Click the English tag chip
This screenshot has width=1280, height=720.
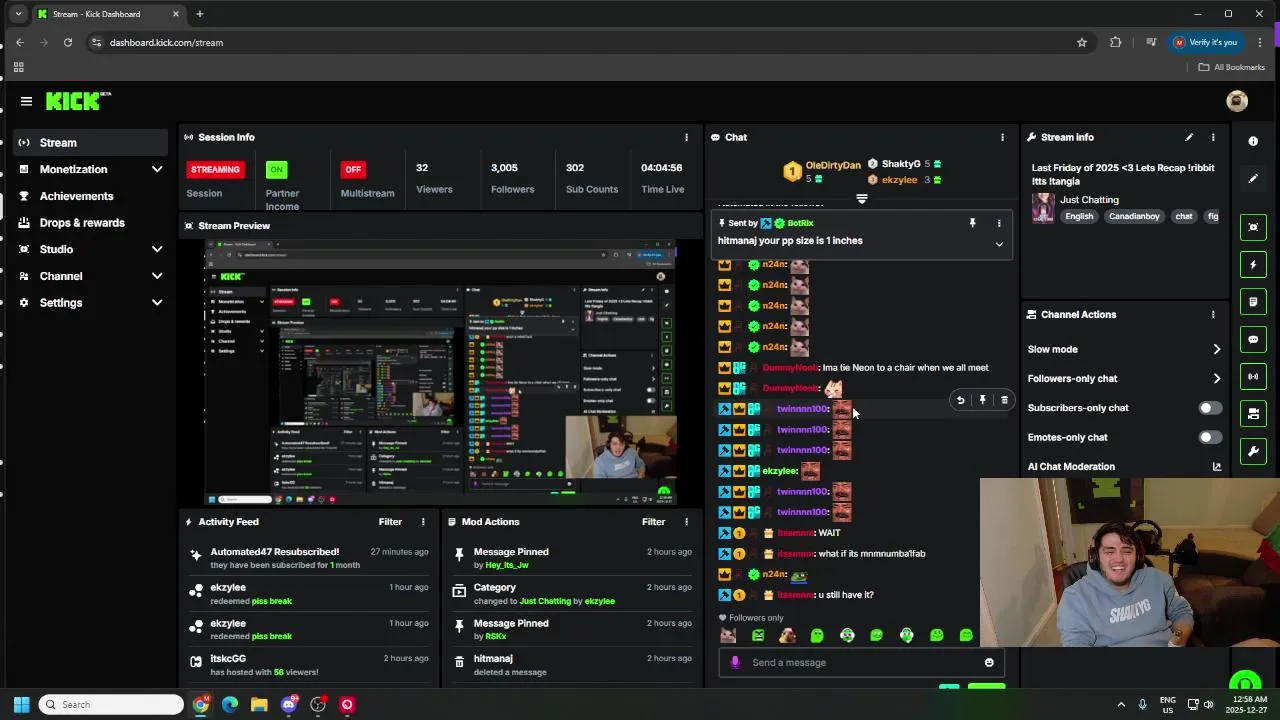click(1079, 217)
